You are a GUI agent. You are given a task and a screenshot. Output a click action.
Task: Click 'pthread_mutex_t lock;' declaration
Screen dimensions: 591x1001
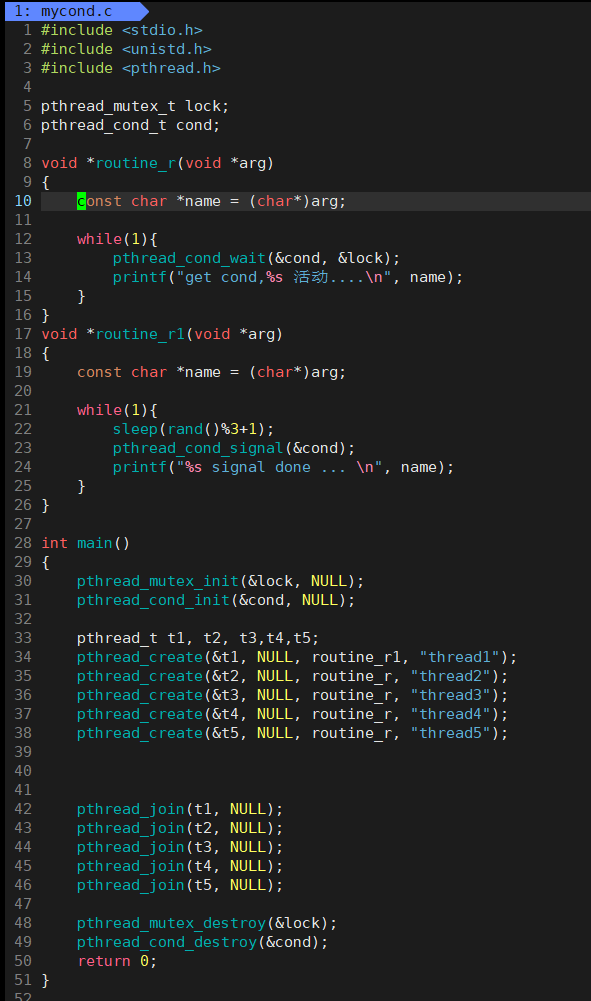[135, 106]
